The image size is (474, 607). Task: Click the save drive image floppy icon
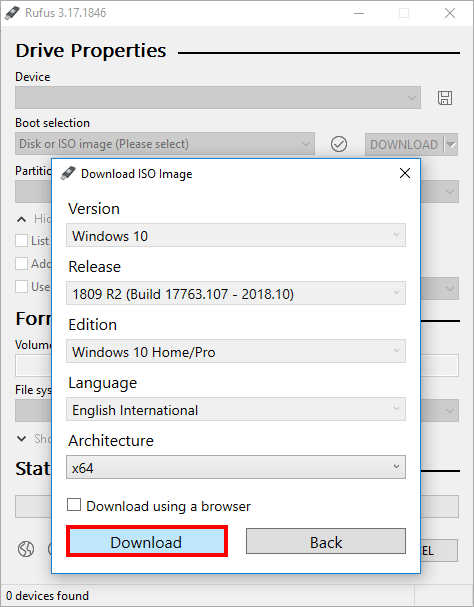coord(445,98)
